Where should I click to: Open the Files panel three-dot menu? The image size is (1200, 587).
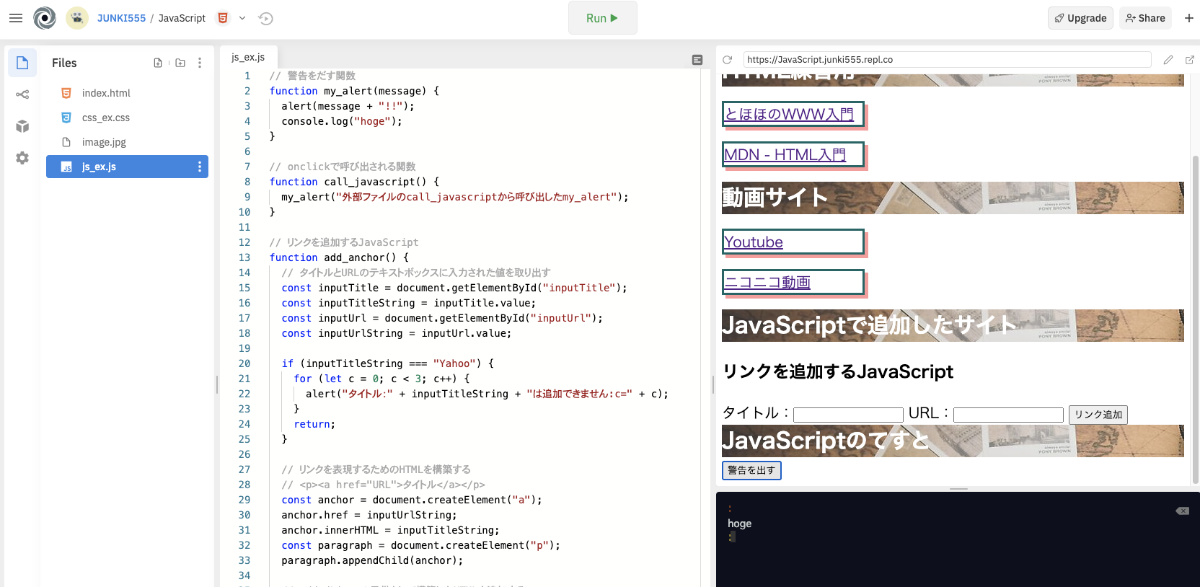coord(199,63)
